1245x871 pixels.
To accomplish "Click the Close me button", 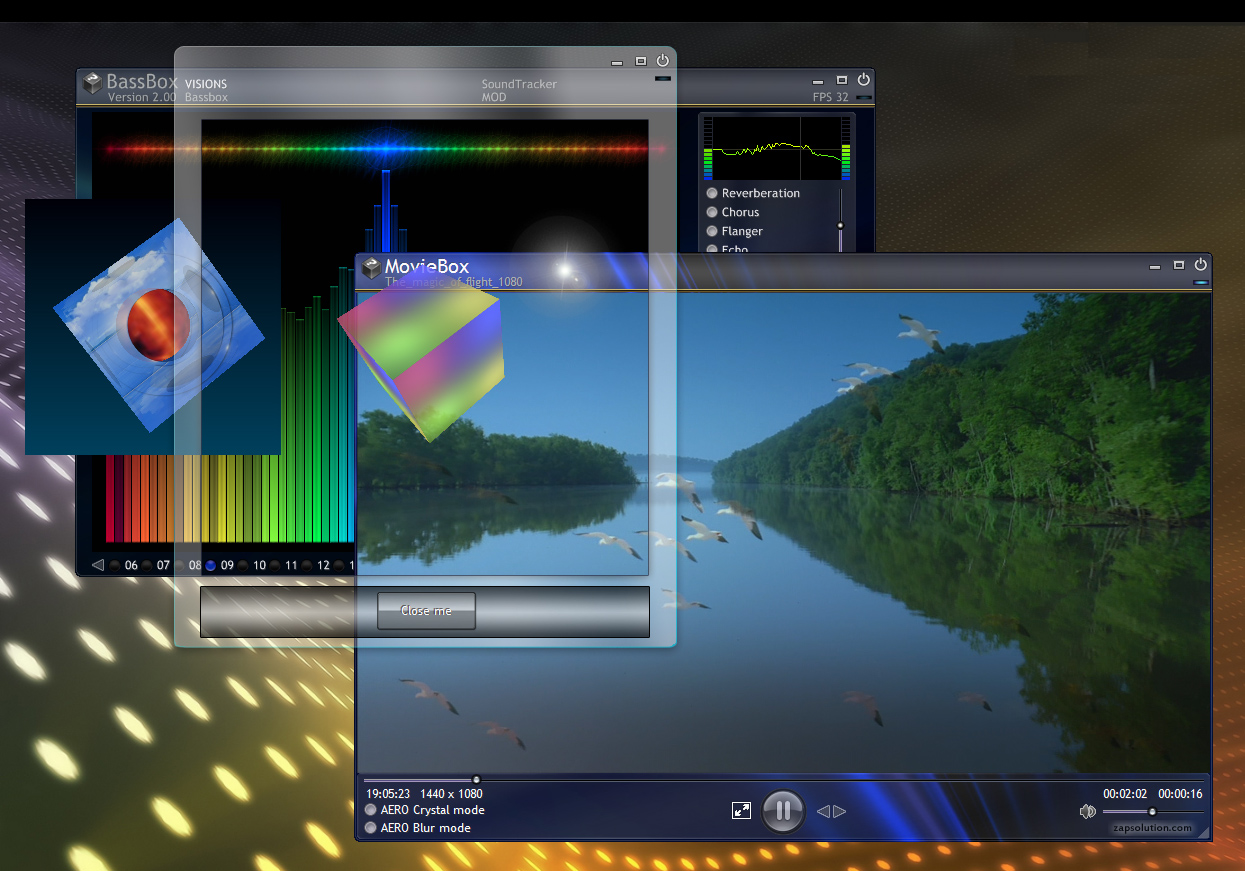I will click(x=426, y=611).
